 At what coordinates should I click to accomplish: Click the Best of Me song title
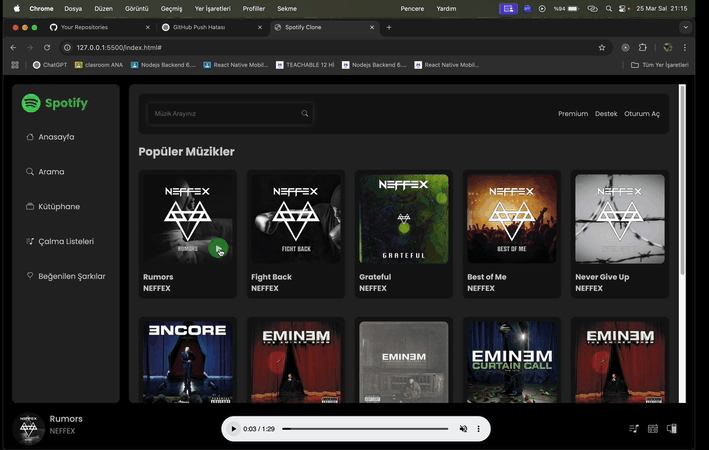click(487, 277)
